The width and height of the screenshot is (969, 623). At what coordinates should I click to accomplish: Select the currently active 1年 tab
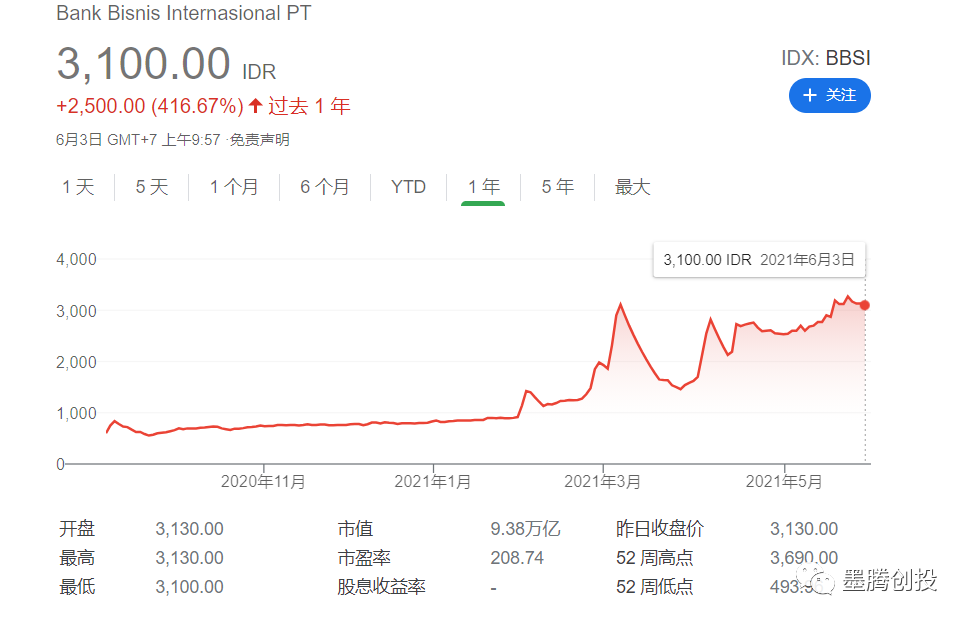483,186
